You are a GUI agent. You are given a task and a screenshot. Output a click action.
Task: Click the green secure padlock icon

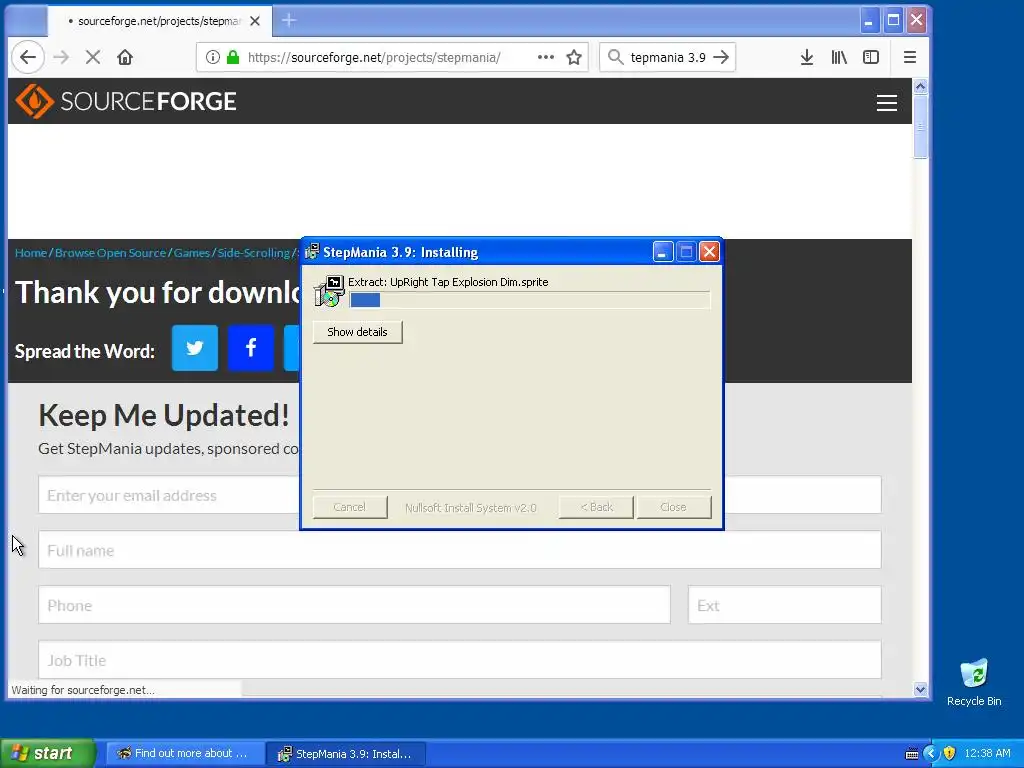232,57
